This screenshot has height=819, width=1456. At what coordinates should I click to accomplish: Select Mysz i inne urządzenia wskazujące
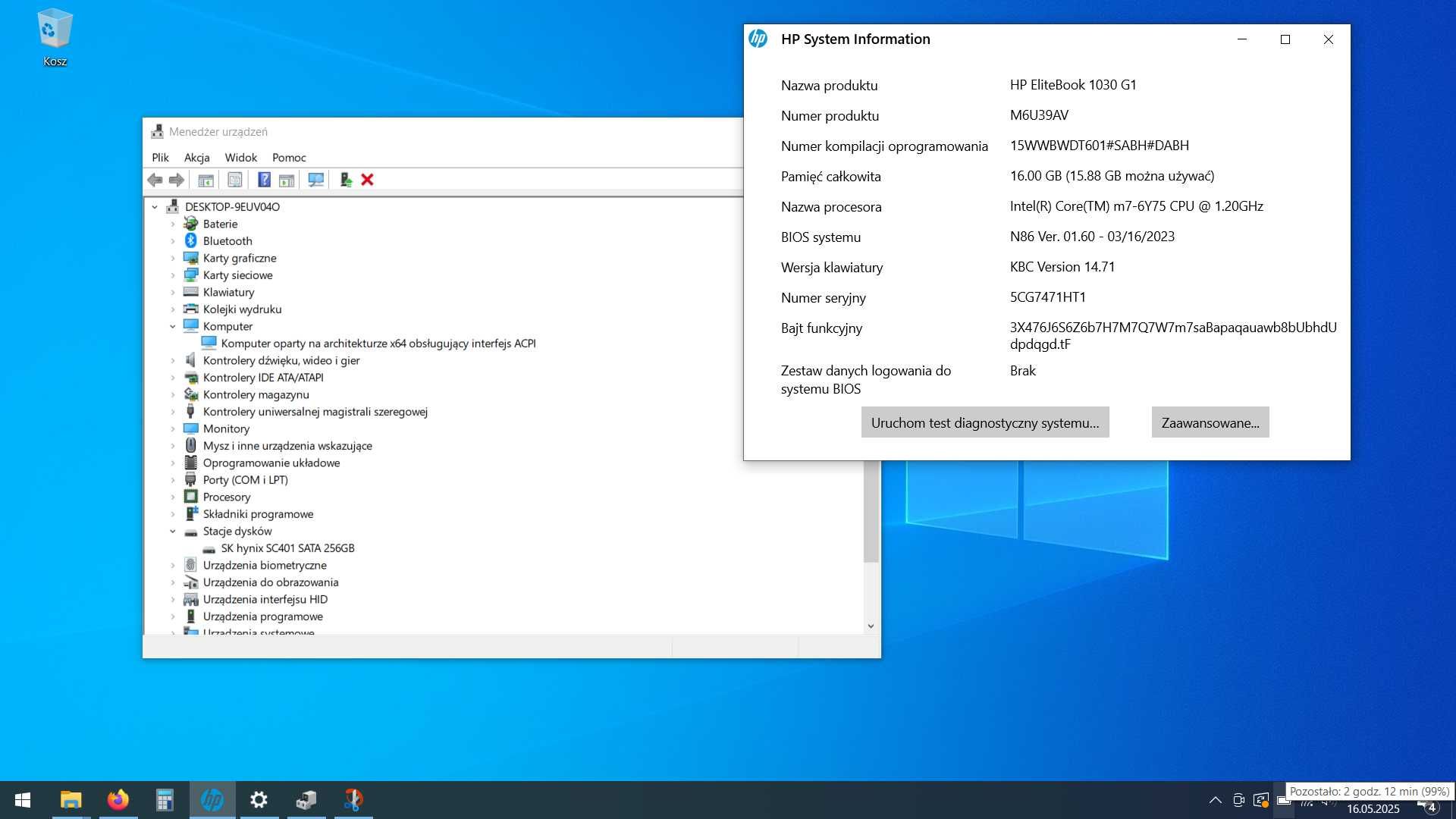[x=287, y=446]
